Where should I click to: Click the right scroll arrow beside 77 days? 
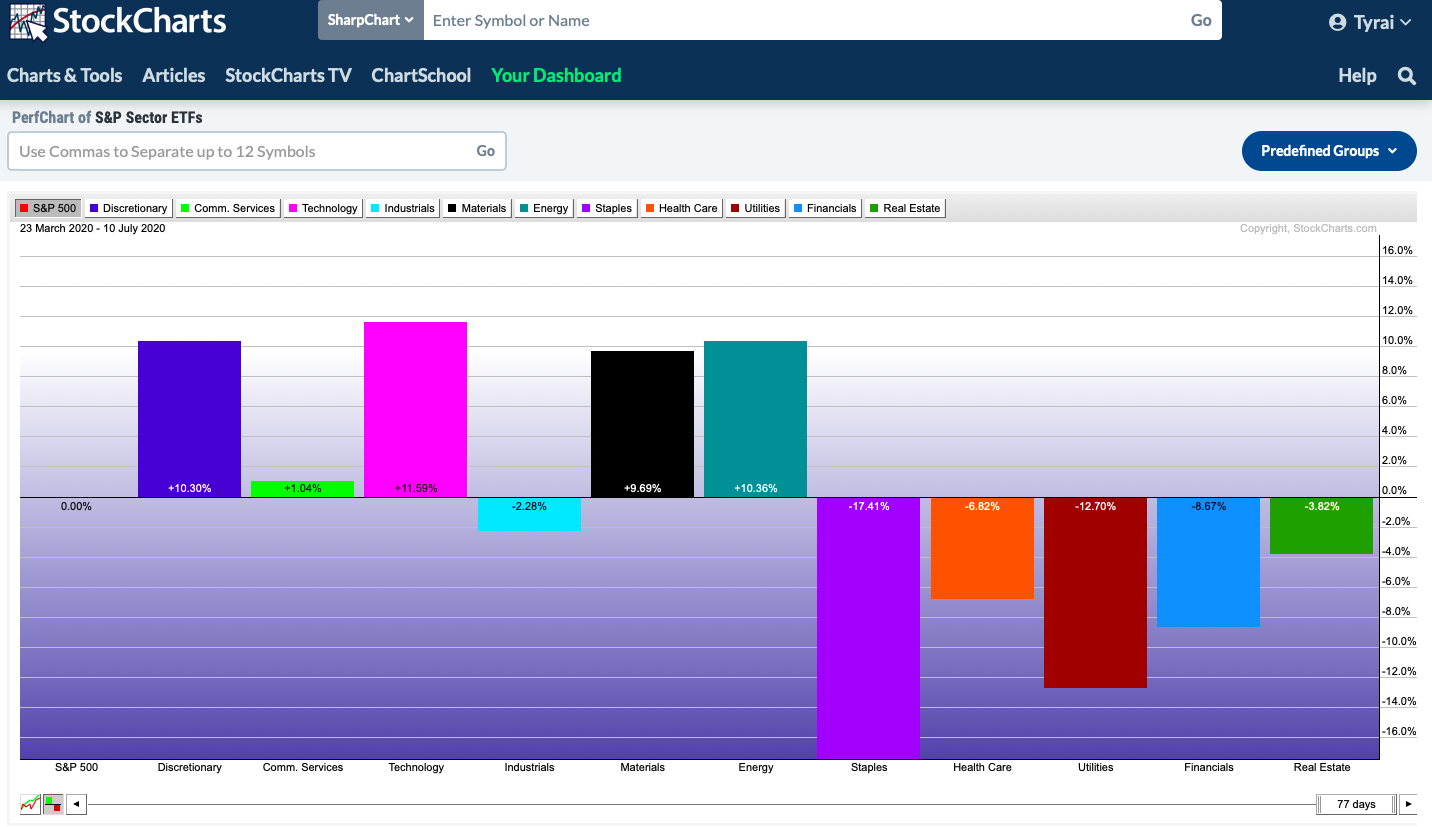pos(1409,804)
